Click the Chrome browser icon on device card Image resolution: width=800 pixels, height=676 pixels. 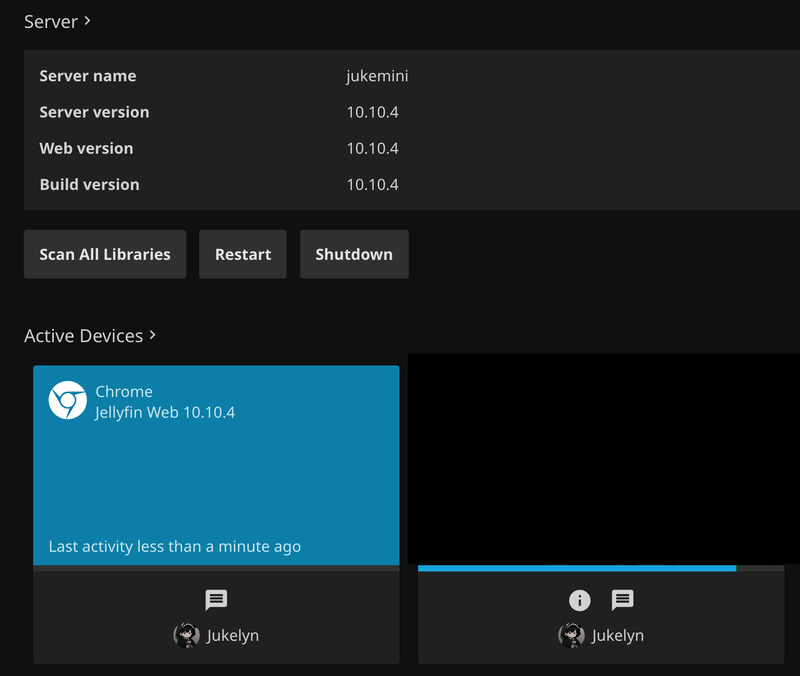pyautogui.click(x=67, y=400)
